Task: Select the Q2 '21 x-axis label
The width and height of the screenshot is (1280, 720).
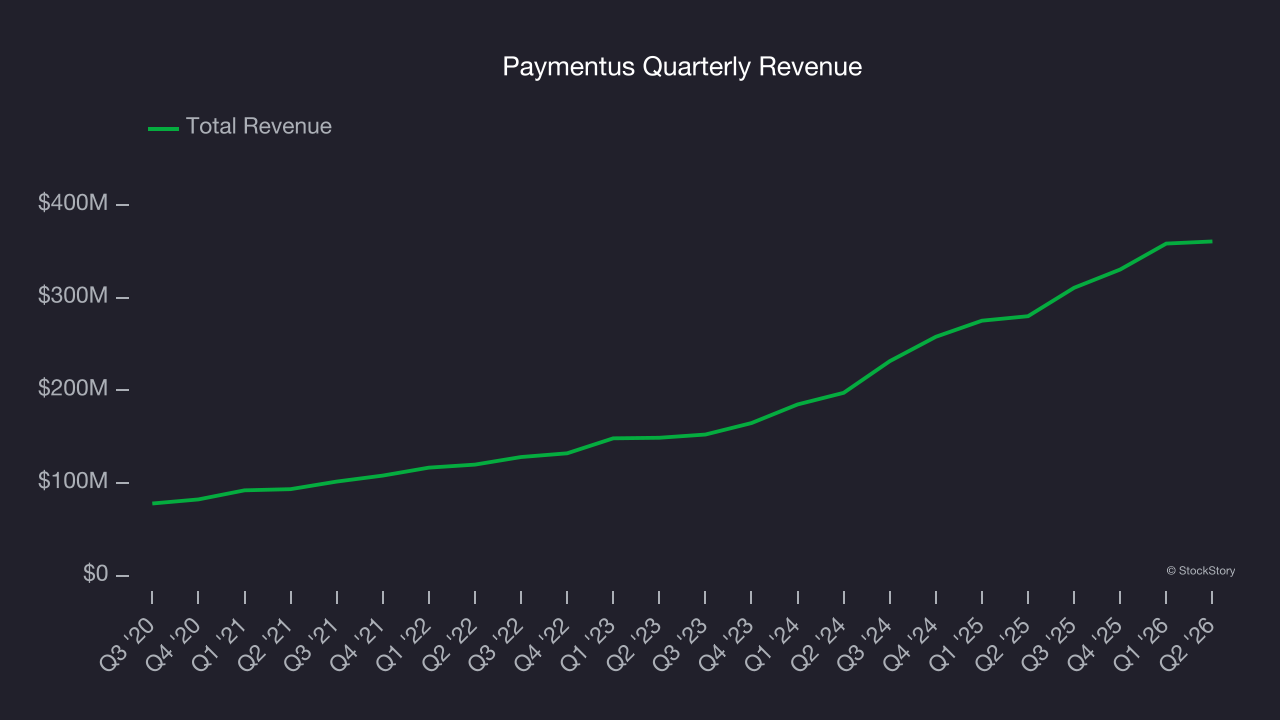Action: [265, 642]
